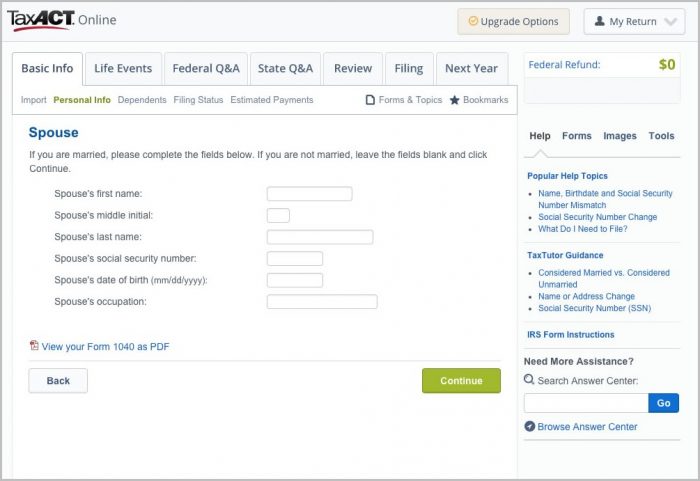
Task: Click the Bookmarks star icon
Action: (x=454, y=100)
